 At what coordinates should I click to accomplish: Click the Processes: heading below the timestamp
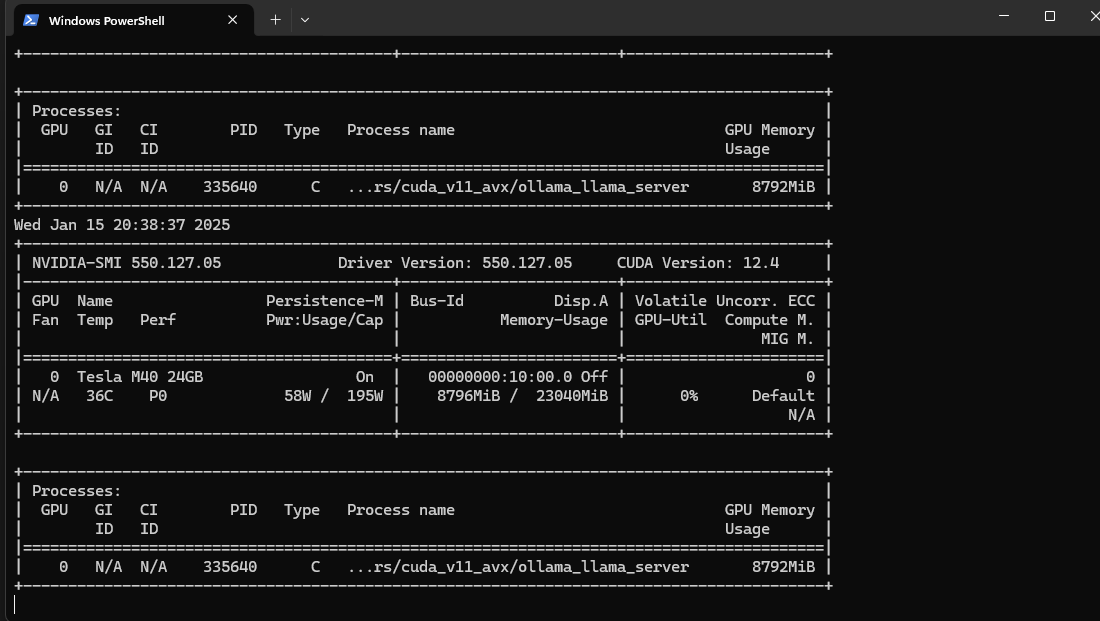coord(76,491)
